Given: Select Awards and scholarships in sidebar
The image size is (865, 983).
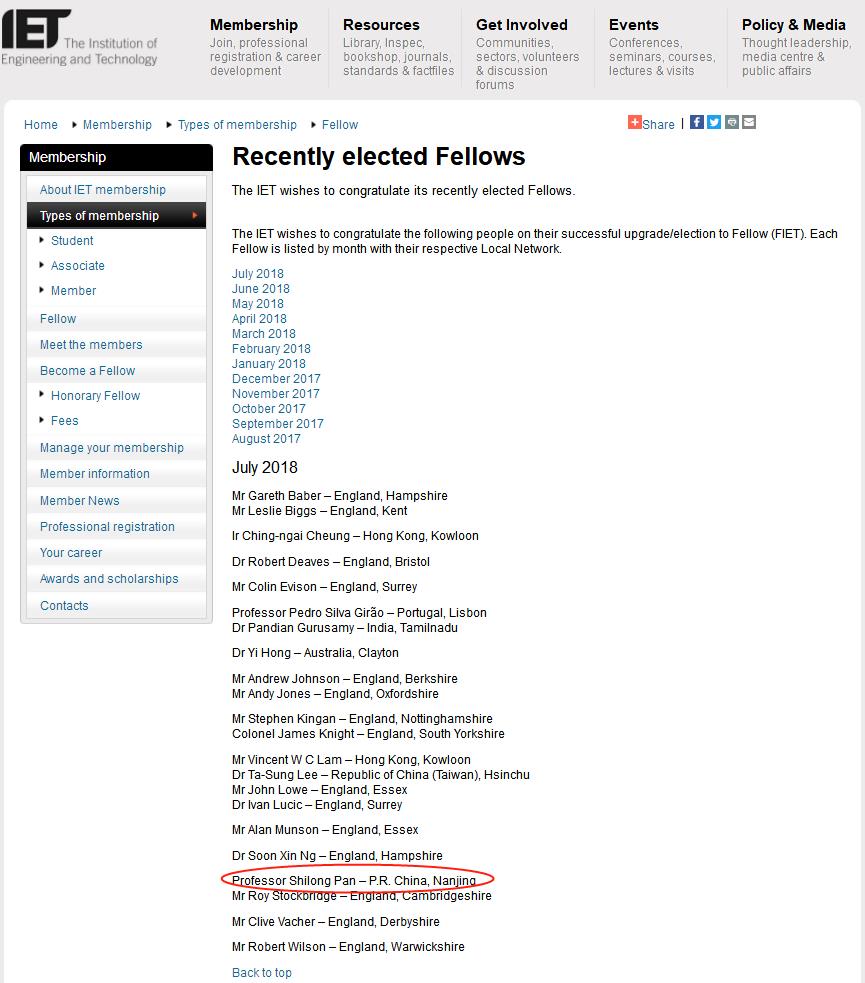Looking at the screenshot, I should 109,579.
